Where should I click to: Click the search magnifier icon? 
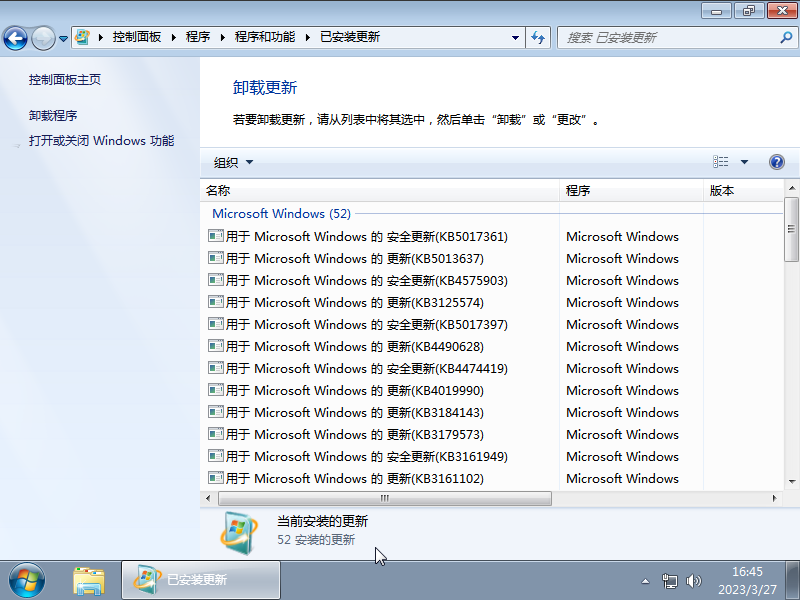[783, 37]
